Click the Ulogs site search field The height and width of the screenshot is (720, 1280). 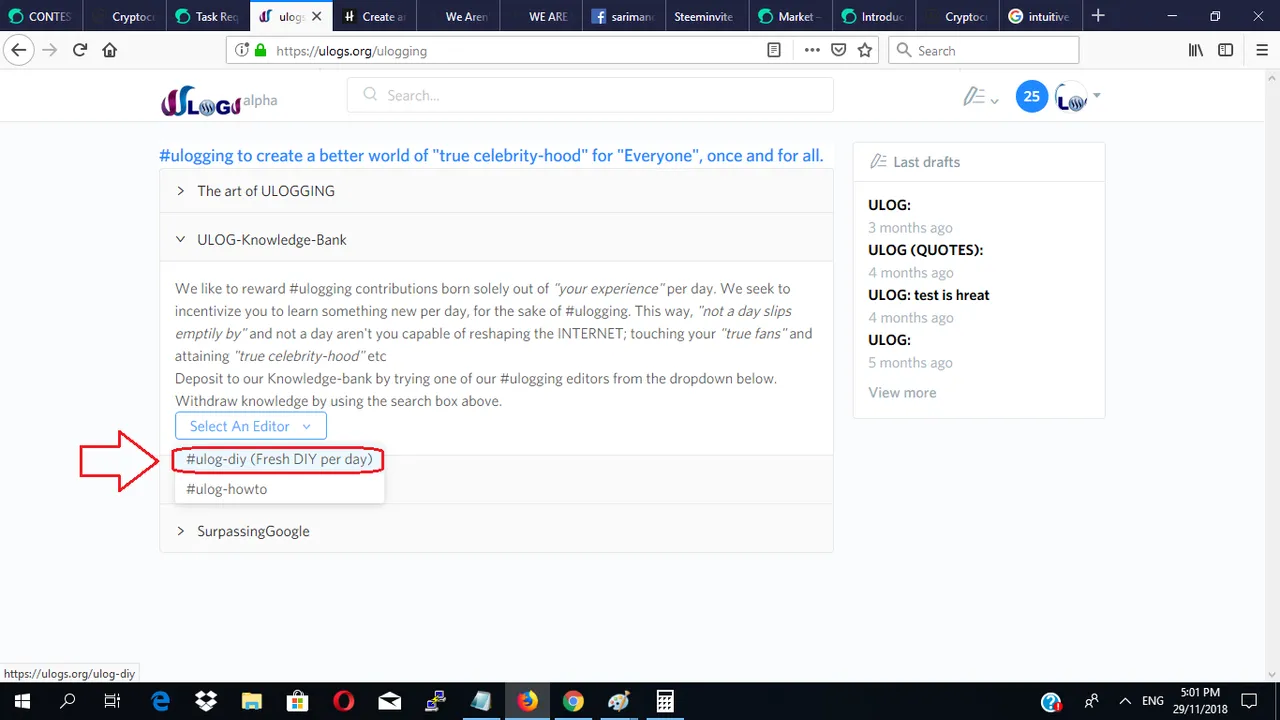point(590,95)
